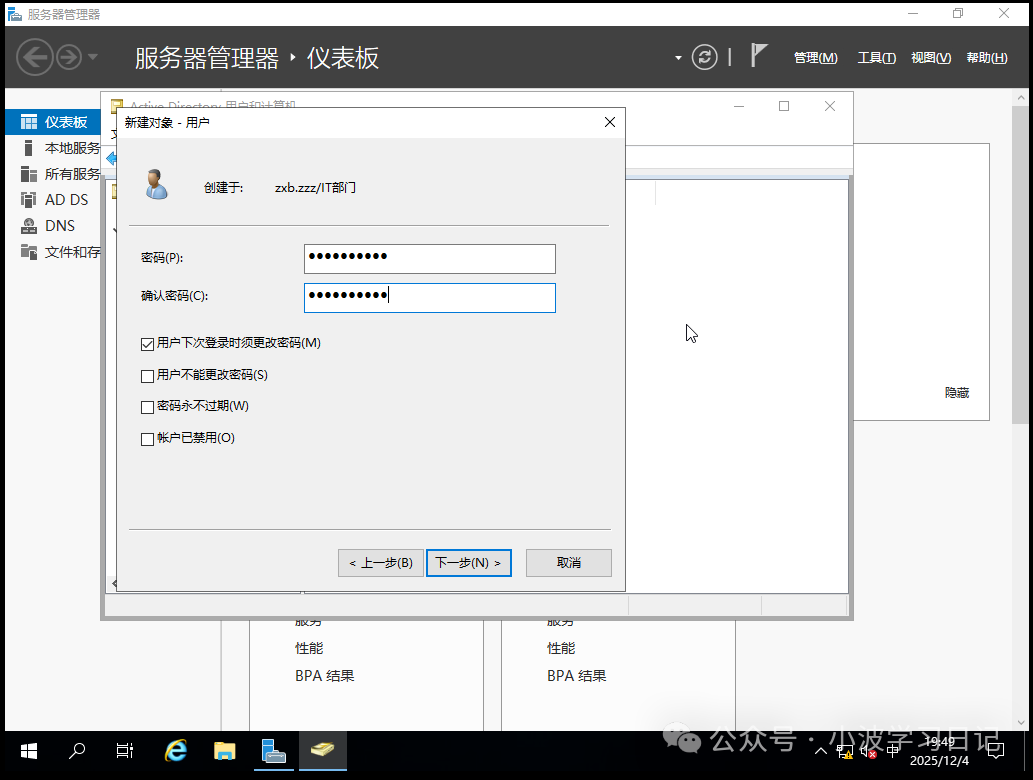Click inside the 确认密码 input field
Image resolution: width=1033 pixels, height=780 pixels.
click(x=429, y=297)
